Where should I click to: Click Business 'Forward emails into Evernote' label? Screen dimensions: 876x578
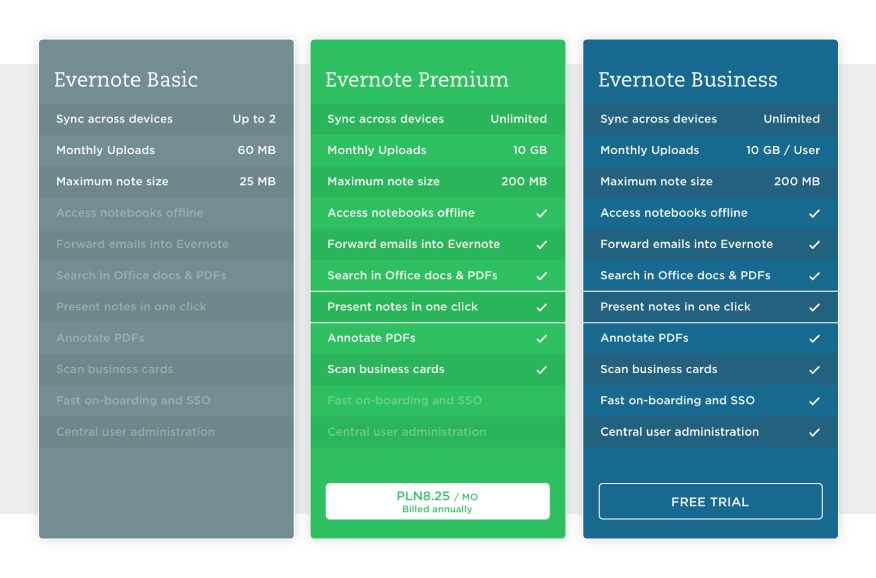point(687,244)
